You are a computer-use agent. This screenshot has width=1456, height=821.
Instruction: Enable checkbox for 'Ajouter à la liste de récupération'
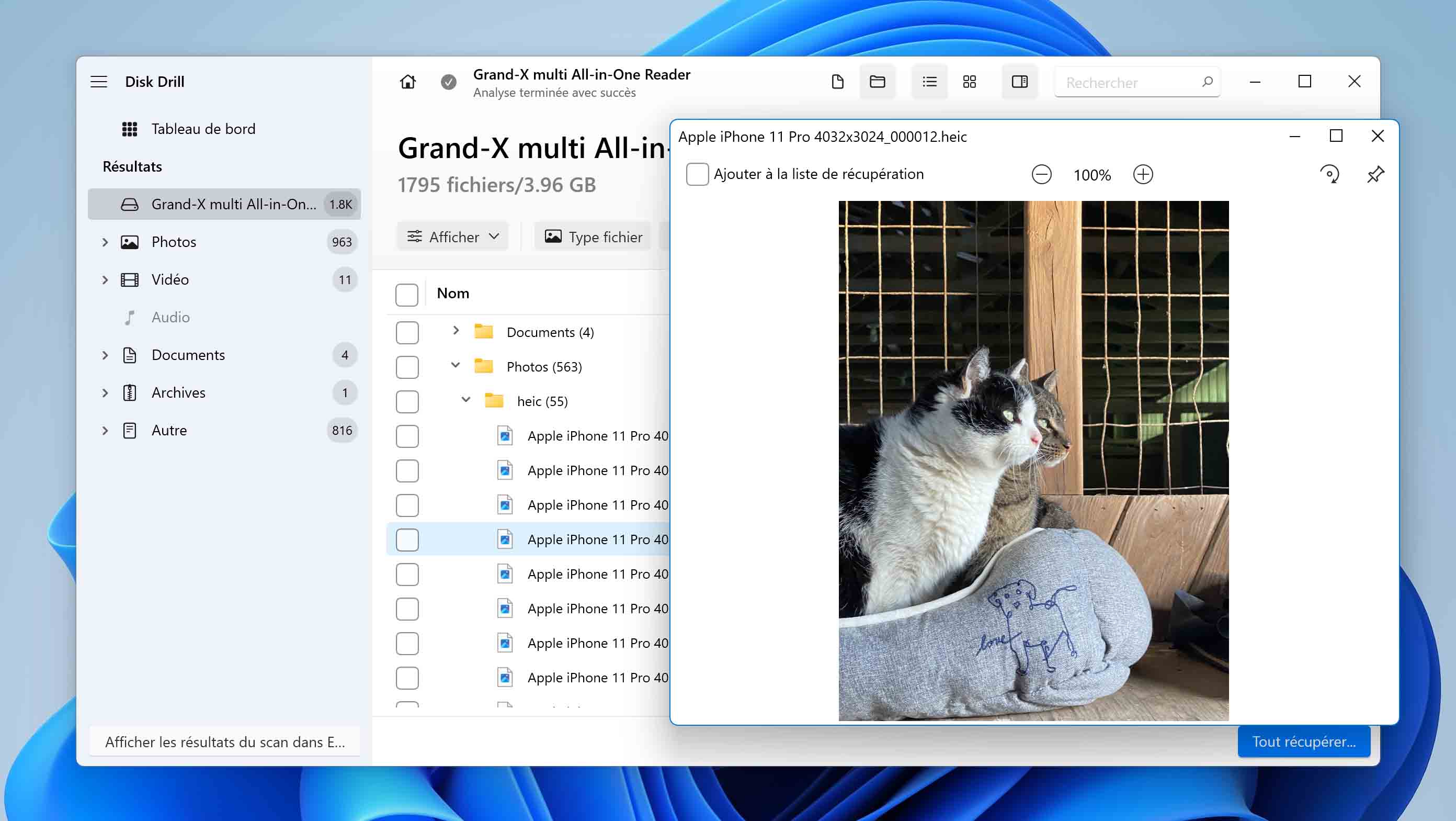click(696, 173)
